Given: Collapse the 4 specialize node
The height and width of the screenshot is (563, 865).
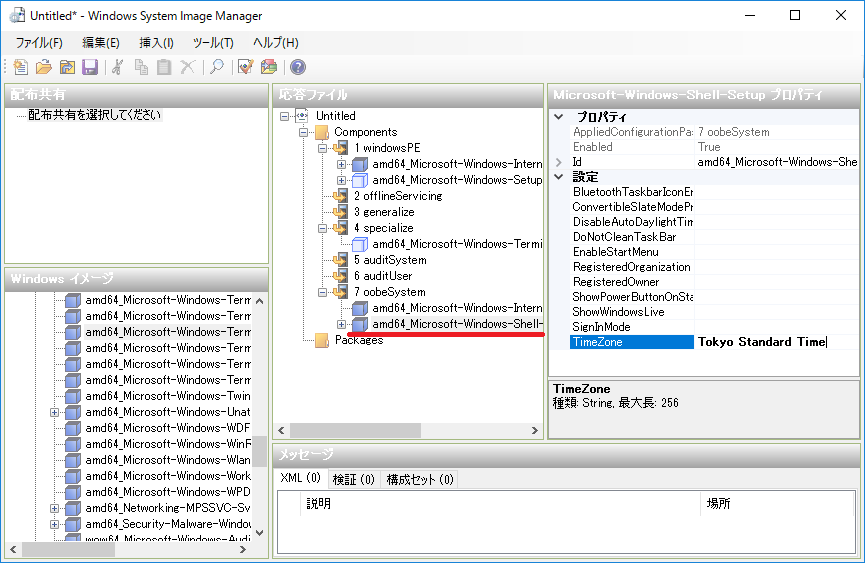Looking at the screenshot, I should [323, 228].
